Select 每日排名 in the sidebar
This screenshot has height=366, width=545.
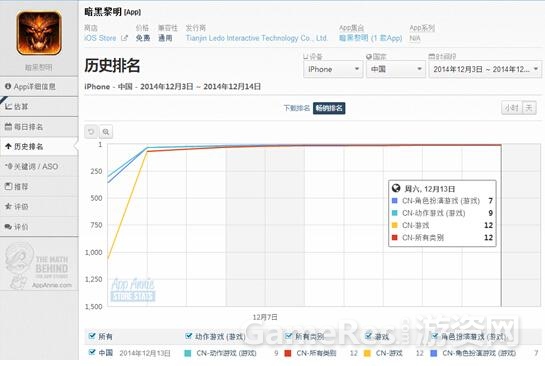coord(39,127)
